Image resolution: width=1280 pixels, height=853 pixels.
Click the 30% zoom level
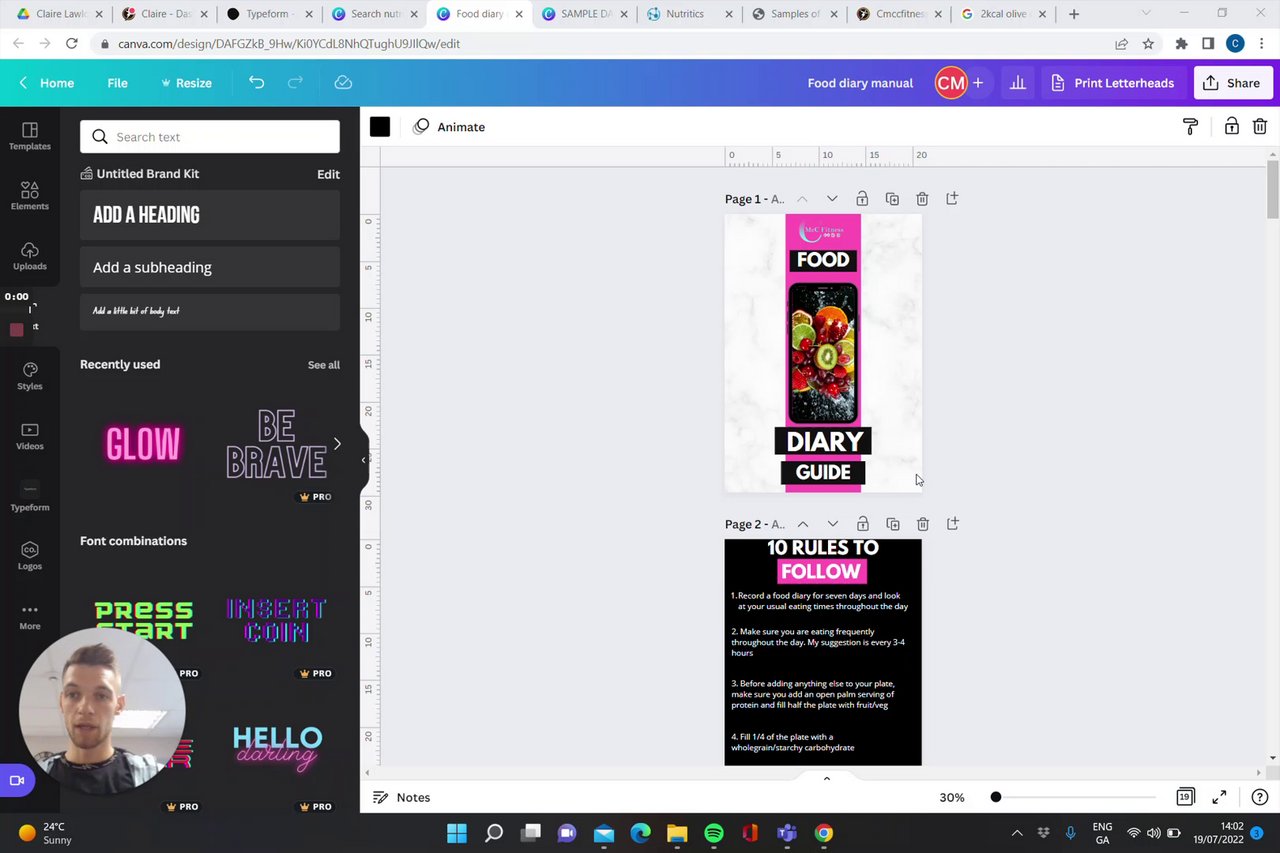952,797
